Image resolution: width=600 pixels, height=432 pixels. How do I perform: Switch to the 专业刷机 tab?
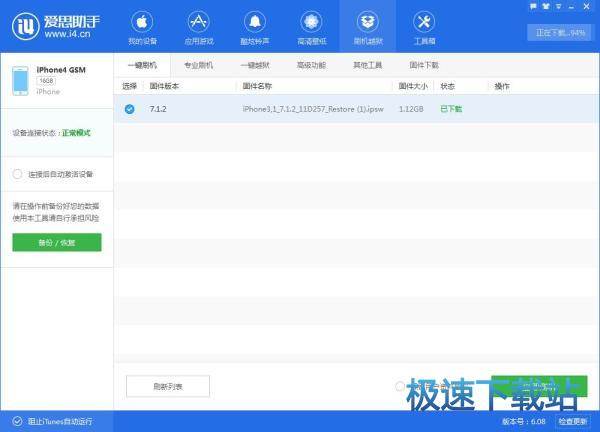(x=198, y=65)
